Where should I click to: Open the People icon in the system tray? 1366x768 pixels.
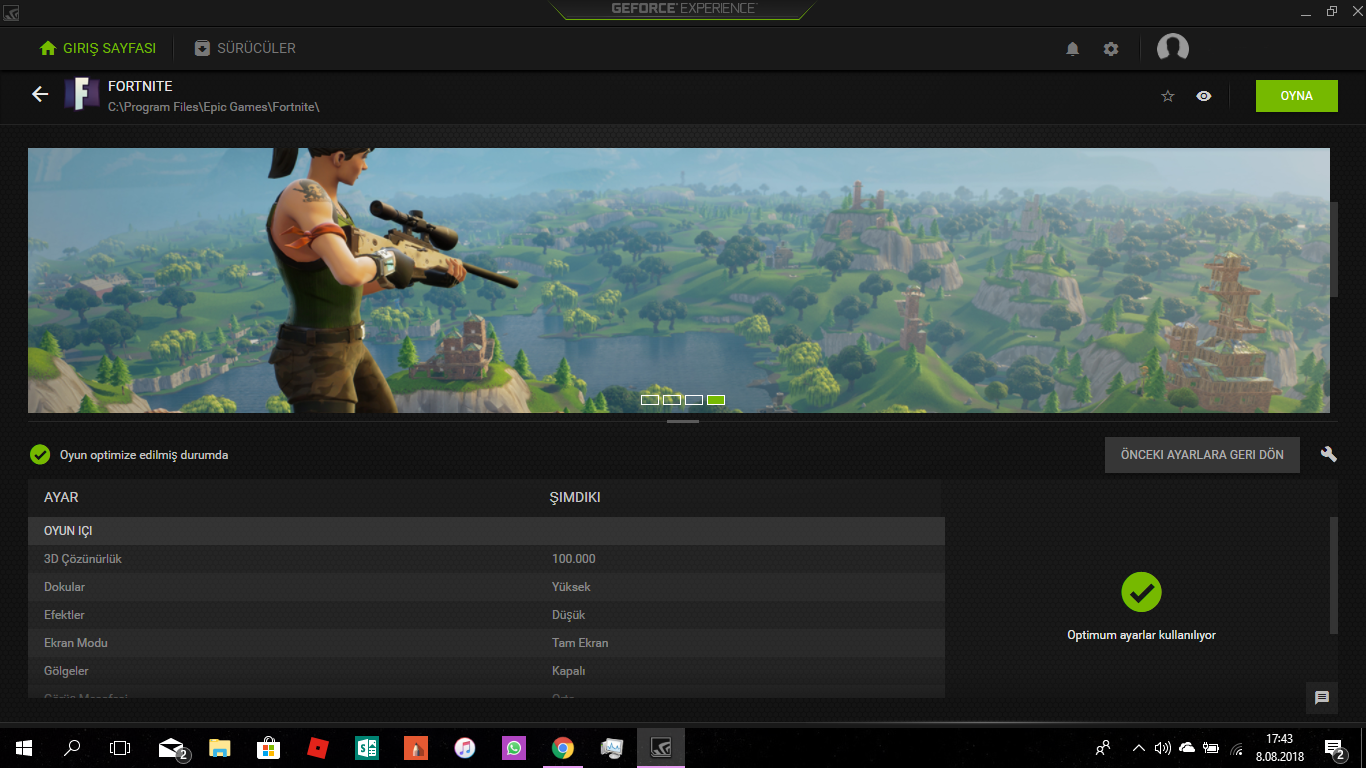tap(1104, 747)
